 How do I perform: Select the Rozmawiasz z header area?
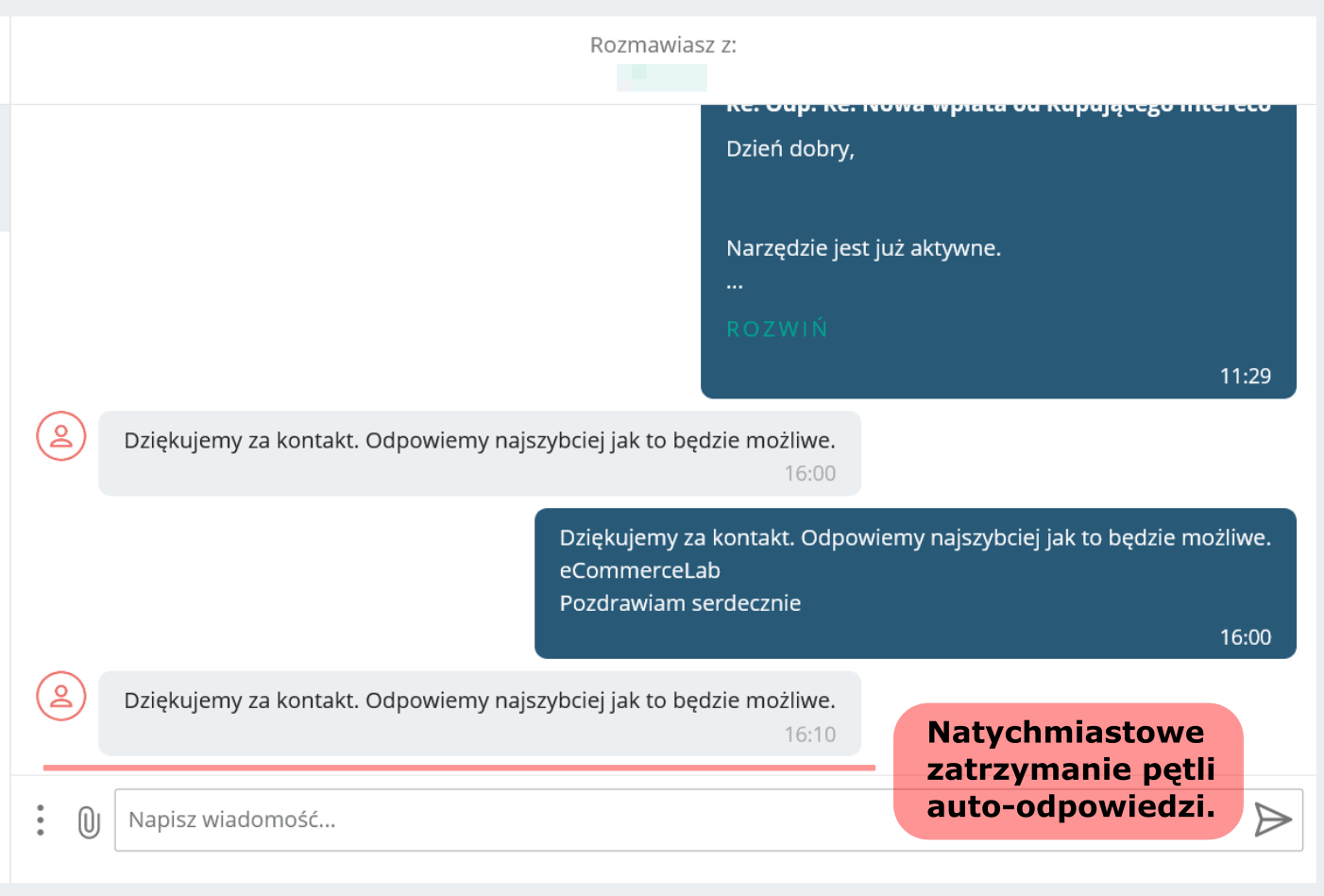coord(661,43)
